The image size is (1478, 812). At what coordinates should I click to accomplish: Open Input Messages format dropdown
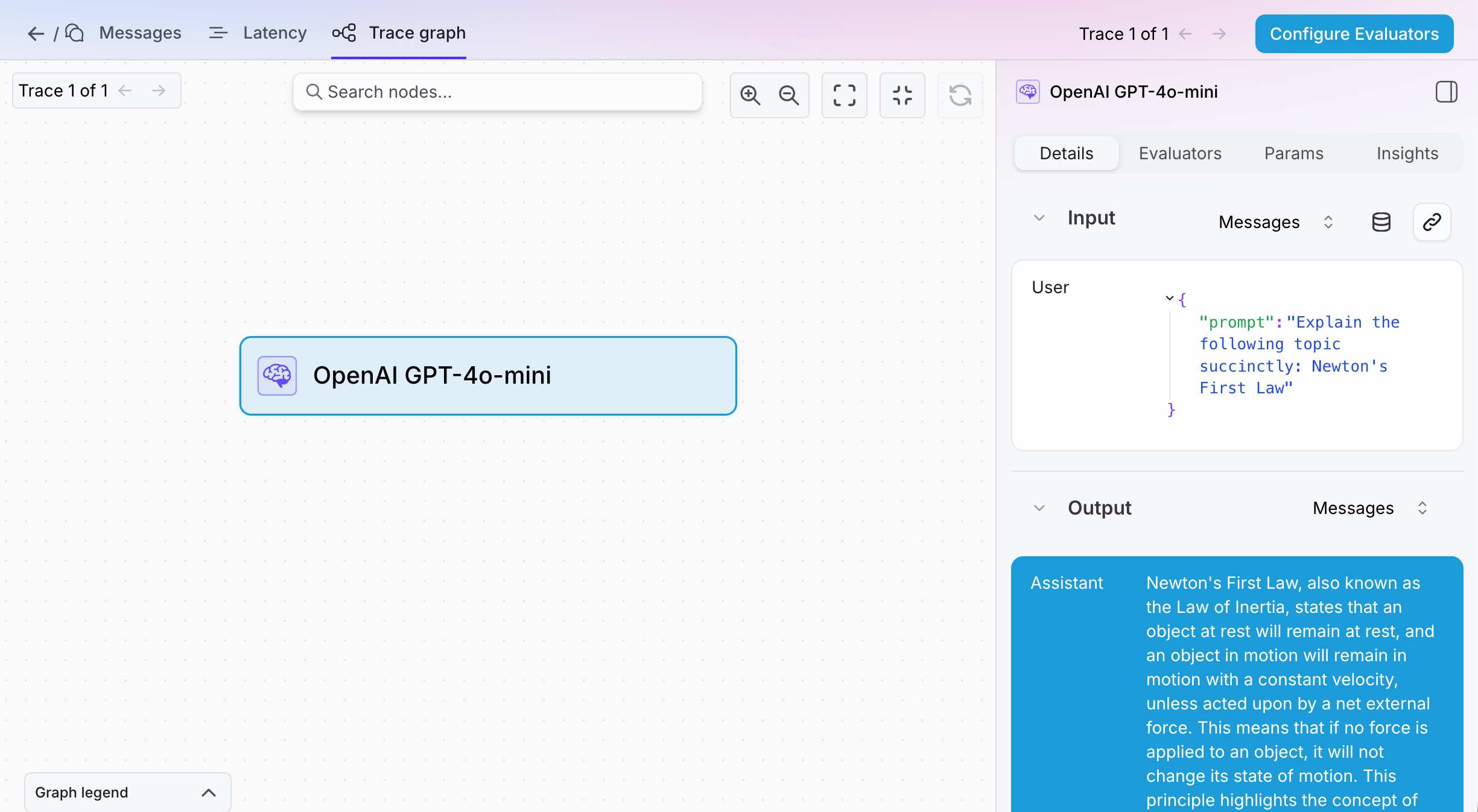point(1276,222)
